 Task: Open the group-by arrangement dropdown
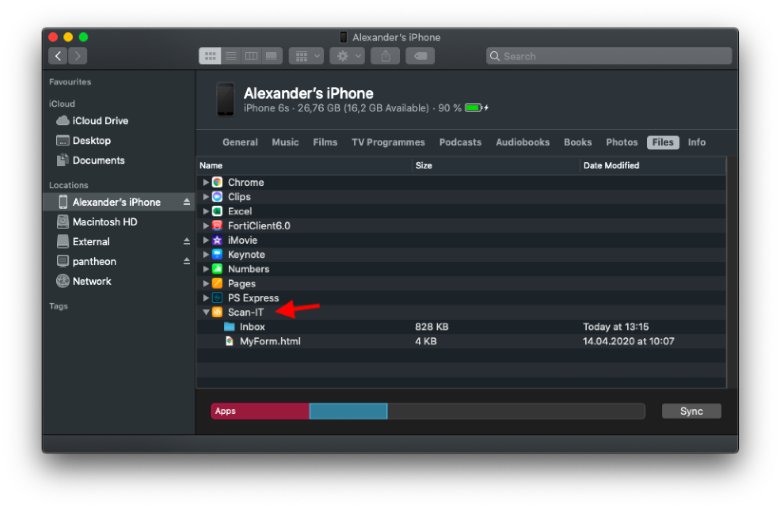coord(307,56)
